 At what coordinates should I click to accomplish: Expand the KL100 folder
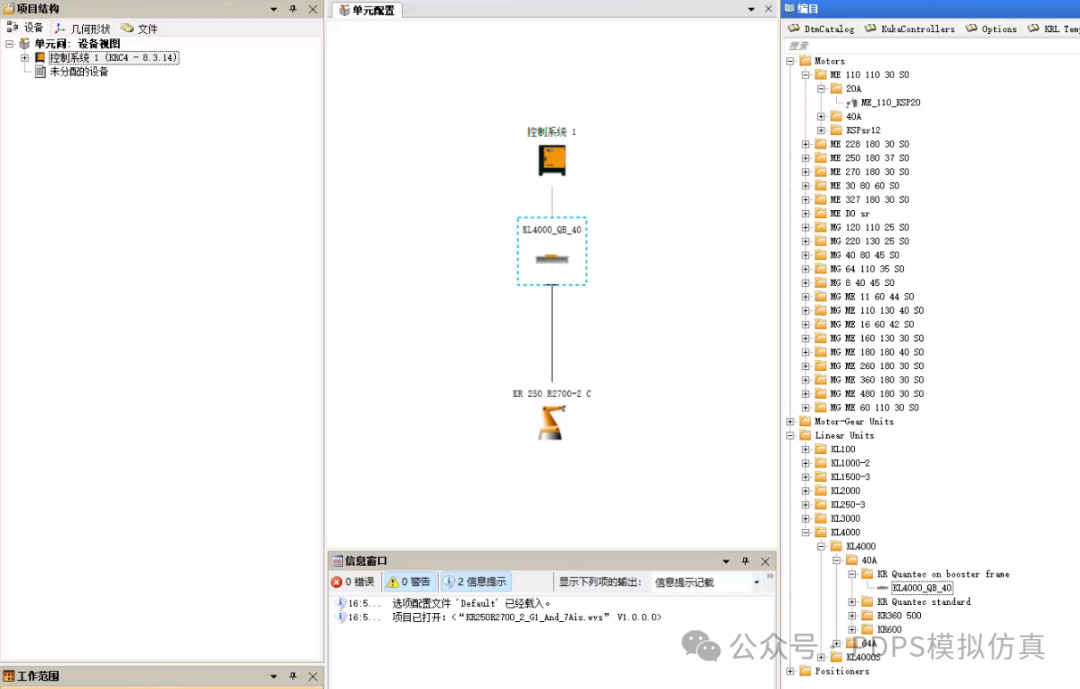point(806,449)
